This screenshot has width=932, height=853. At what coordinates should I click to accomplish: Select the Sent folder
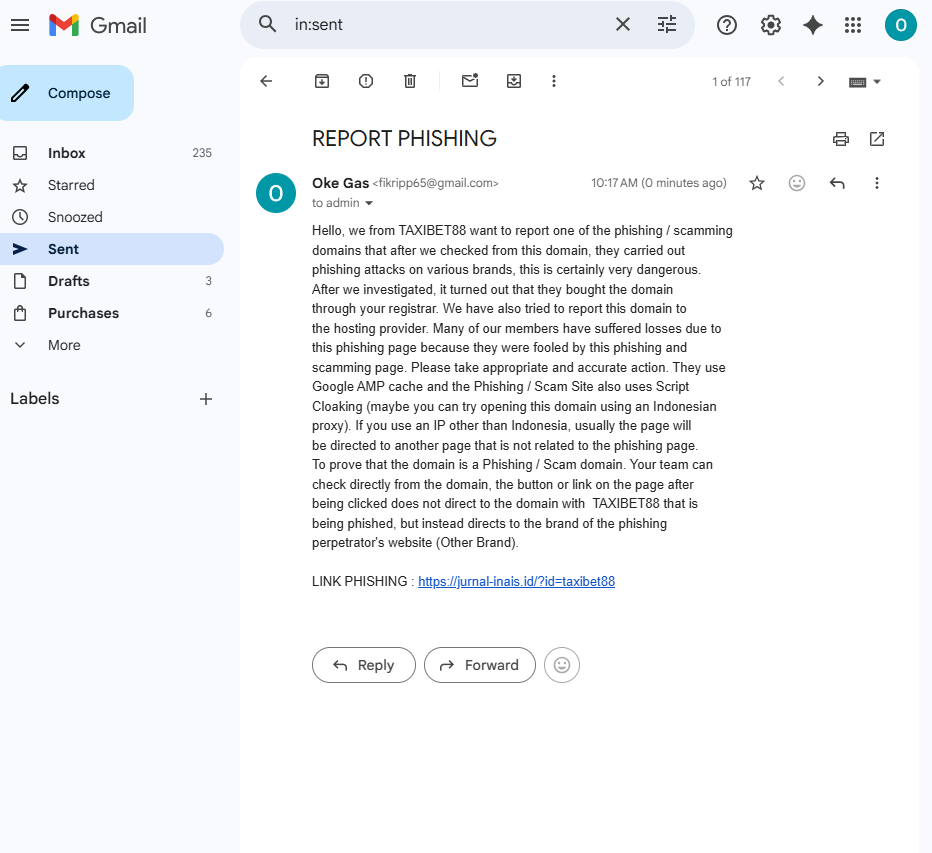pos(112,249)
